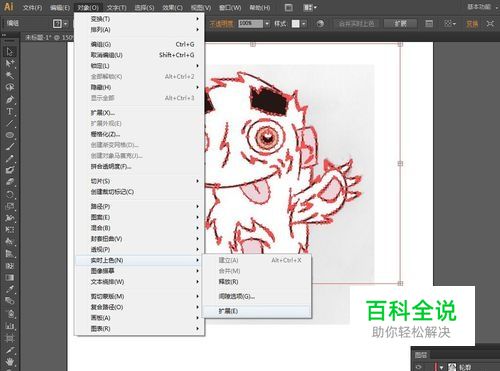Image resolution: width=500 pixels, height=371 pixels.
Task: Open the 帮助(H) menu
Action: click(260, 7)
